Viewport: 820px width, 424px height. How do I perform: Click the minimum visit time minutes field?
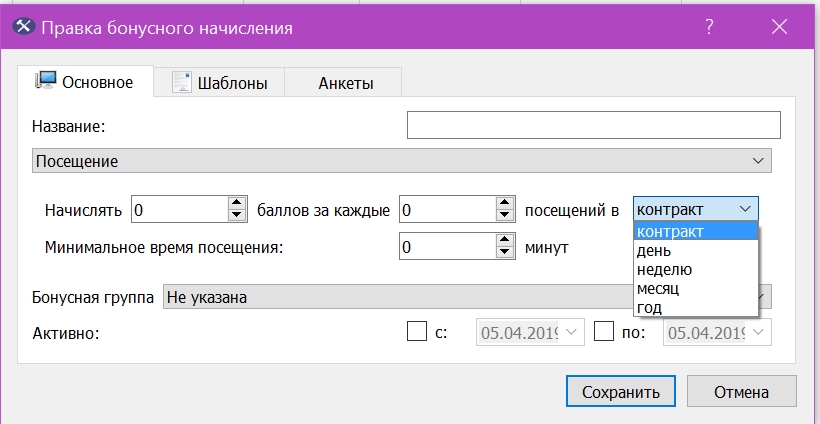[447, 246]
